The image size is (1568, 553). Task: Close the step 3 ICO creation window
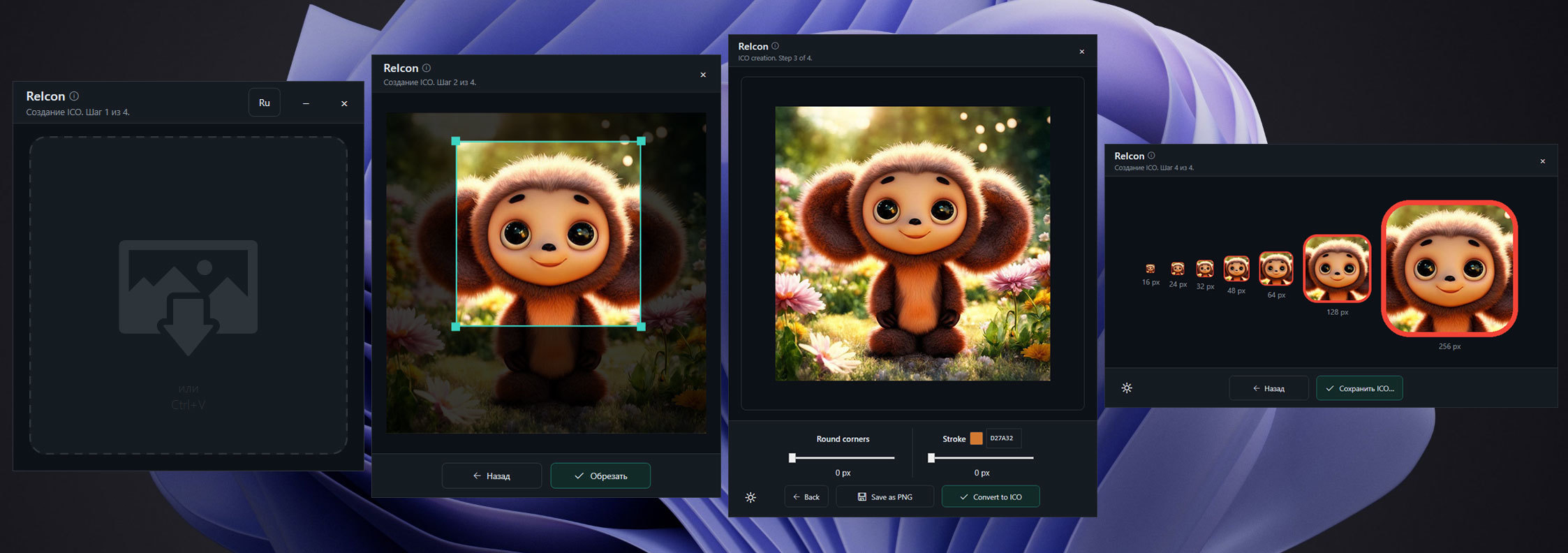tap(1082, 52)
